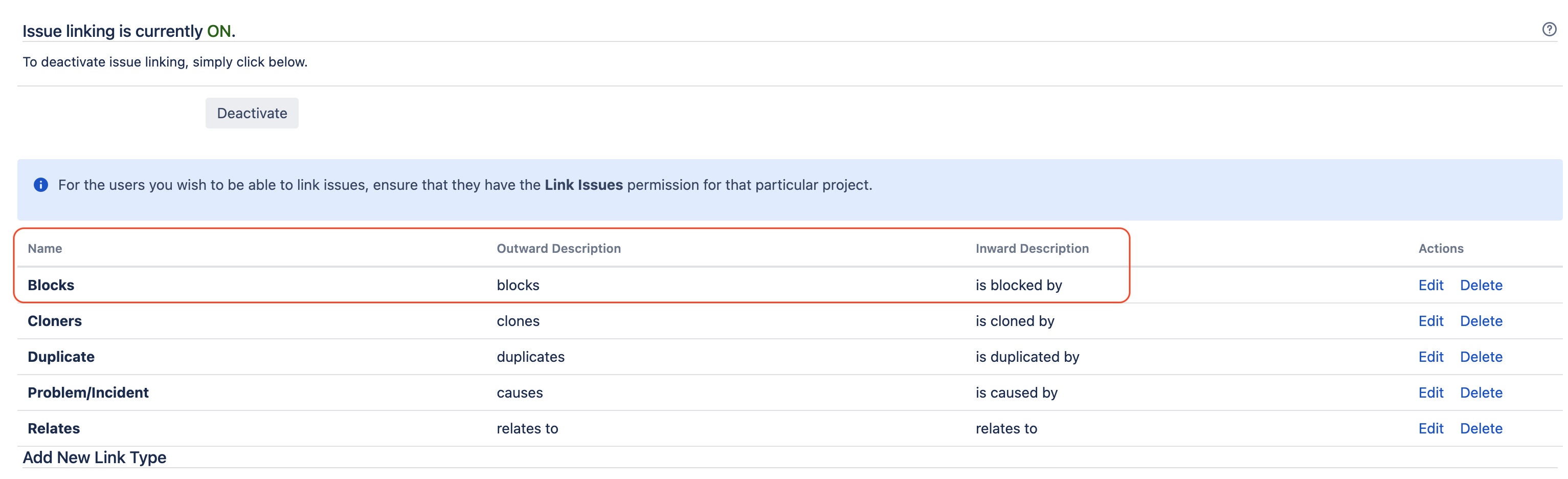
Task: Delete the Duplicate link type
Action: click(x=1482, y=357)
